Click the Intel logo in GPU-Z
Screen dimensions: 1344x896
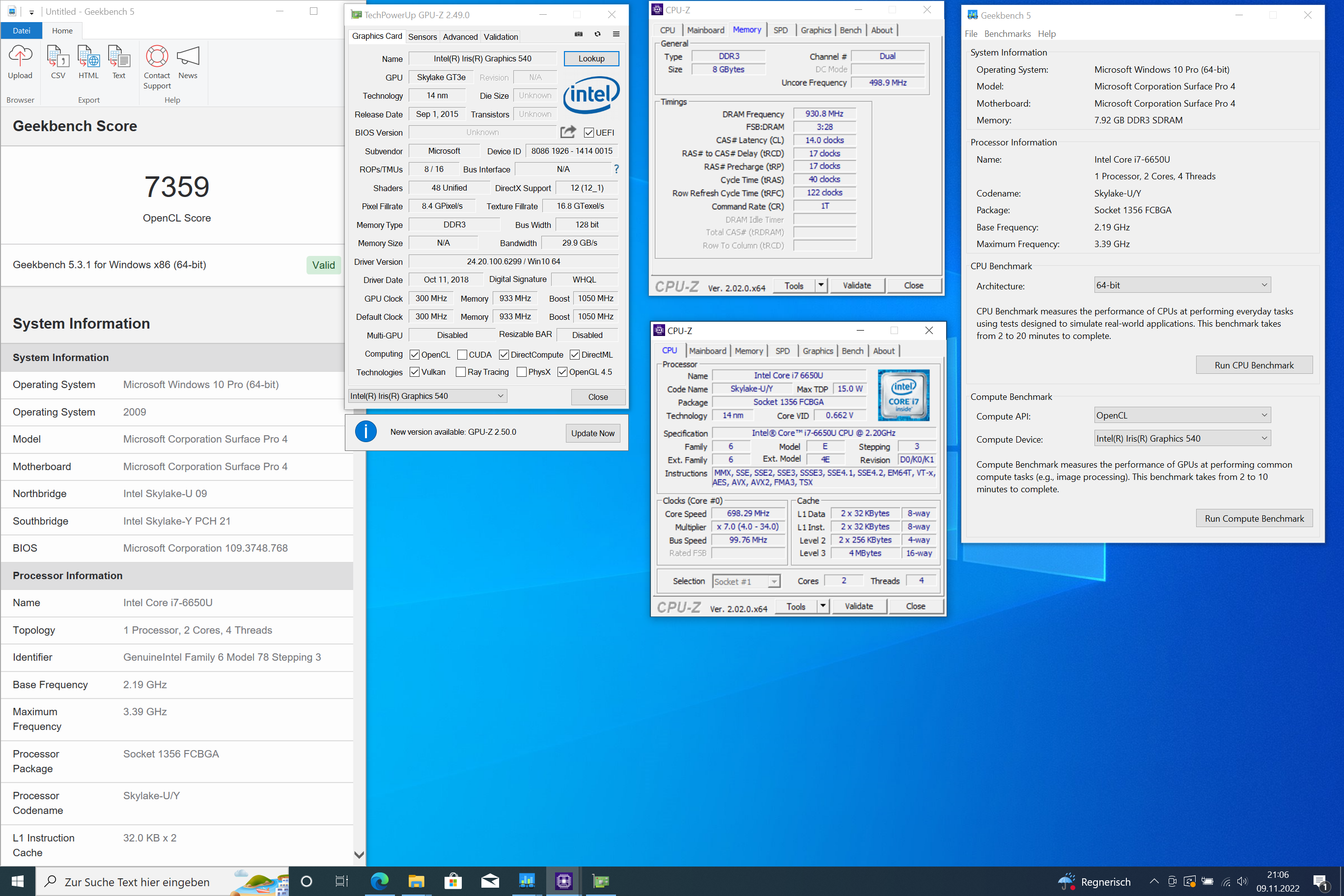[x=591, y=95]
